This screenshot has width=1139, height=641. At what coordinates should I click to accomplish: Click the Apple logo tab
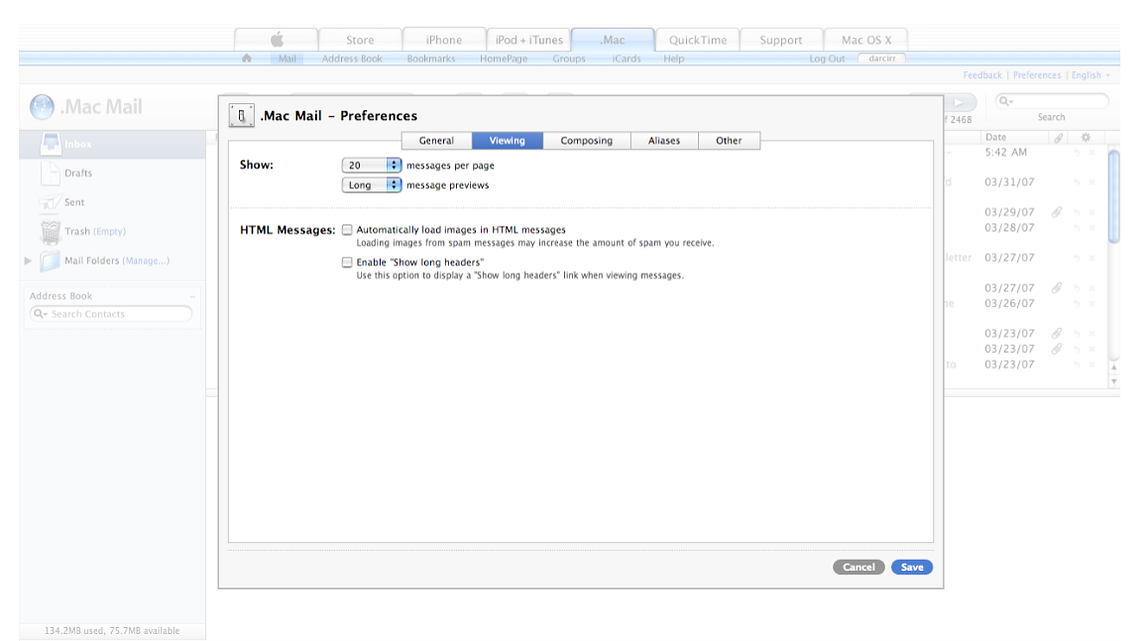[x=277, y=39]
